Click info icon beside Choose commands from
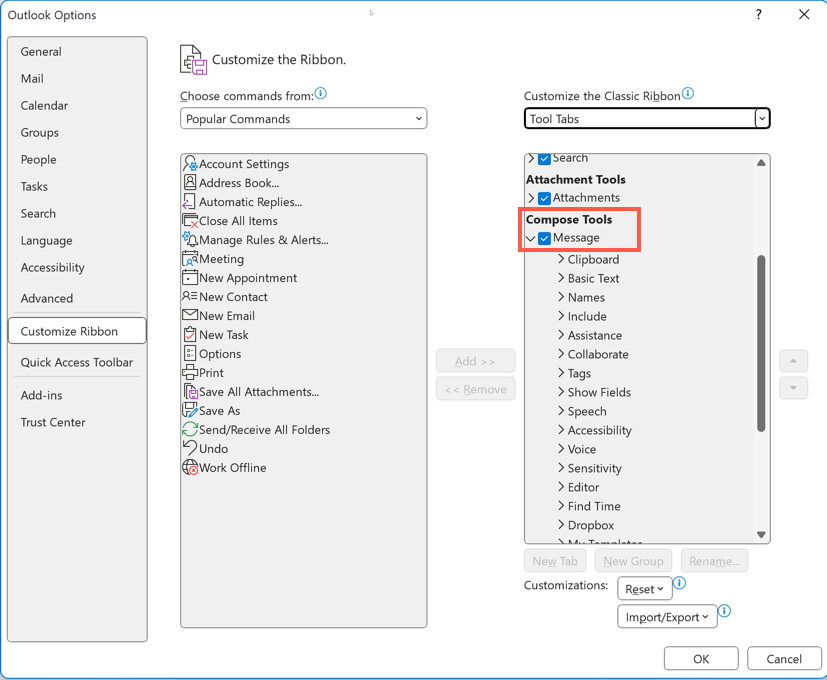827x680 pixels. (321, 94)
